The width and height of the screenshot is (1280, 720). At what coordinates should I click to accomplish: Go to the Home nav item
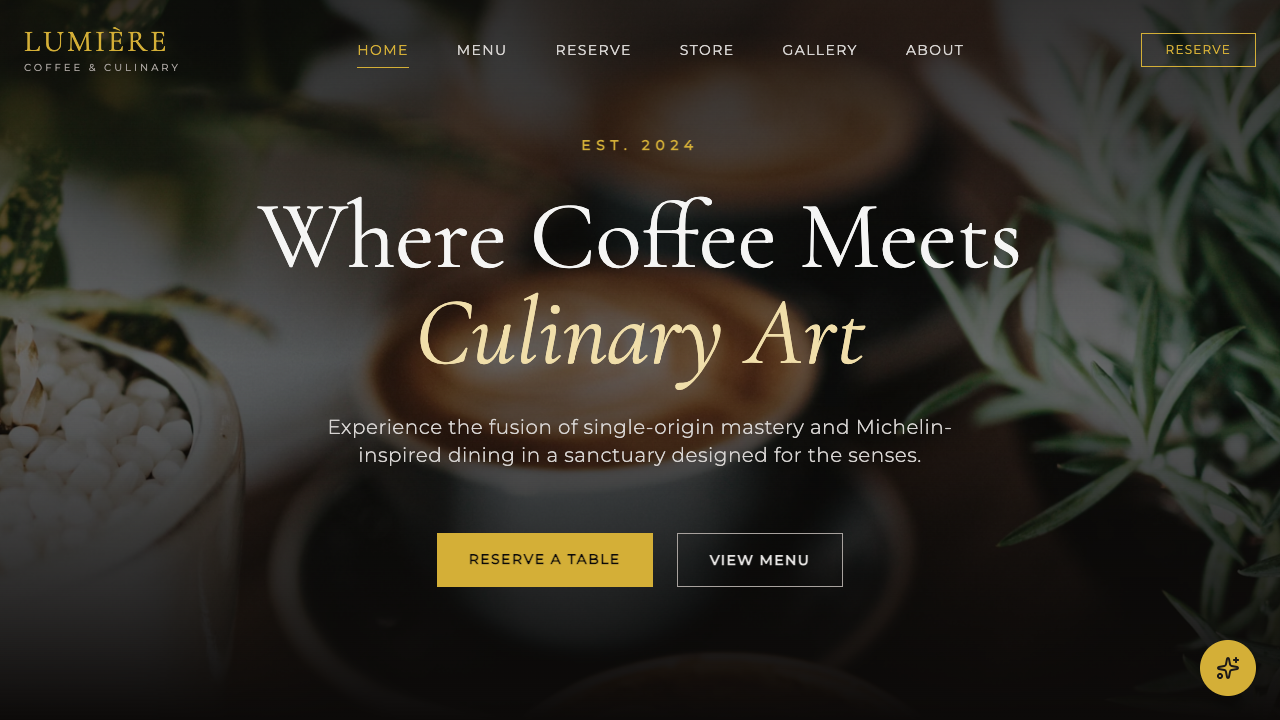point(383,50)
